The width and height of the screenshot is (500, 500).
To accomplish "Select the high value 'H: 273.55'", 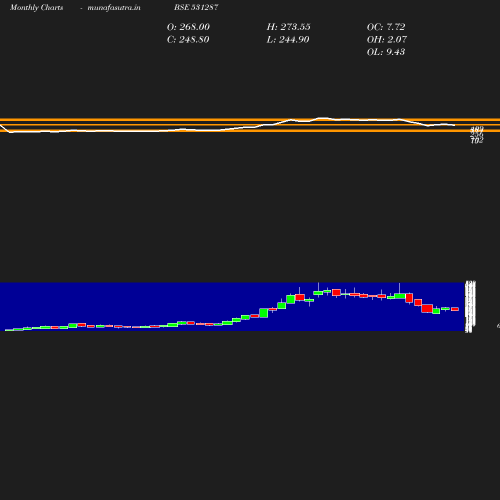I will tap(288, 27).
